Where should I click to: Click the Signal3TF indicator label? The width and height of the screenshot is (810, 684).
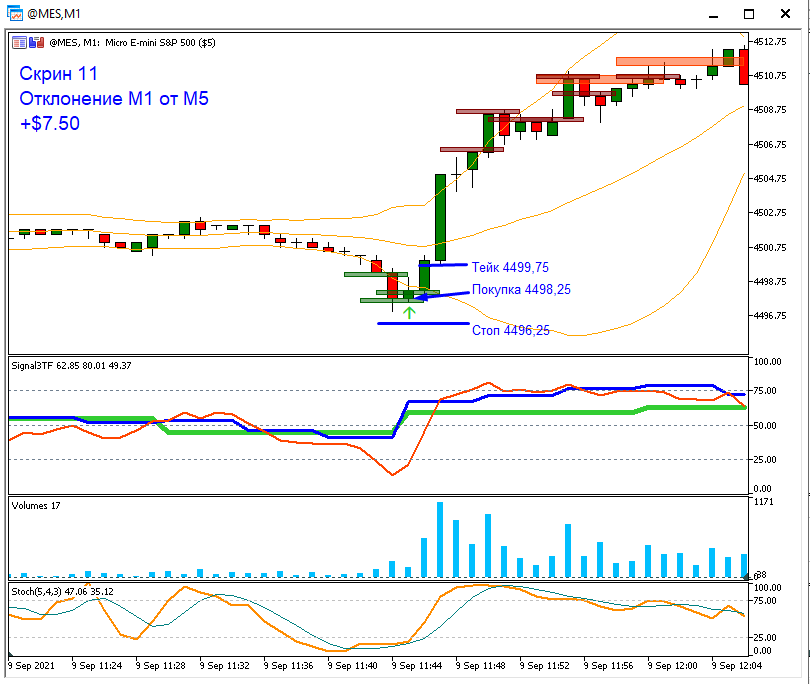point(71,366)
